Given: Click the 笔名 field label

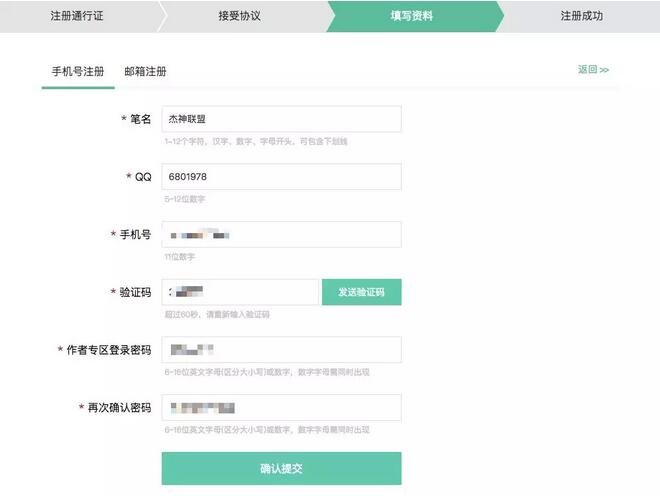Looking at the screenshot, I should [140, 119].
